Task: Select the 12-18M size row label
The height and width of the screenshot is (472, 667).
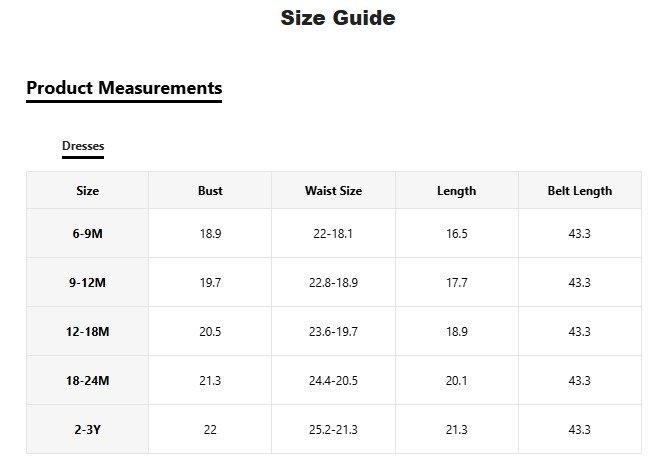Action: point(88,332)
